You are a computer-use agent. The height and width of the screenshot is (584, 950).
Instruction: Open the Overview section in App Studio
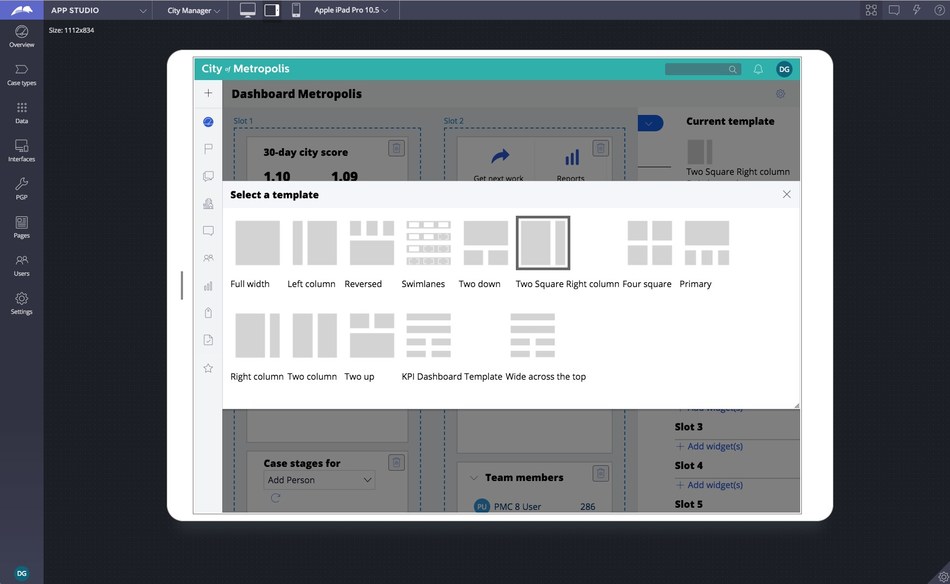[x=21, y=37]
